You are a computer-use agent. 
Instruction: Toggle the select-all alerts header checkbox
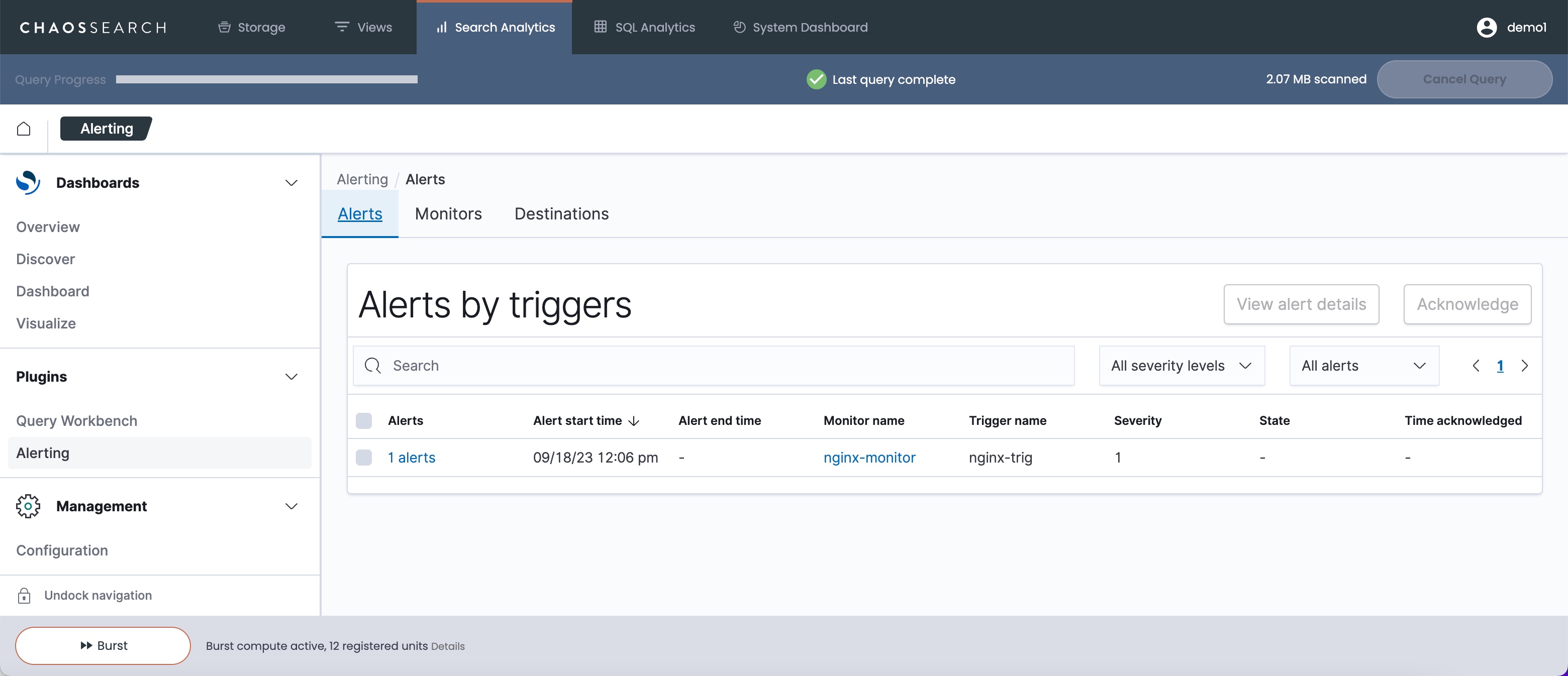tap(364, 420)
